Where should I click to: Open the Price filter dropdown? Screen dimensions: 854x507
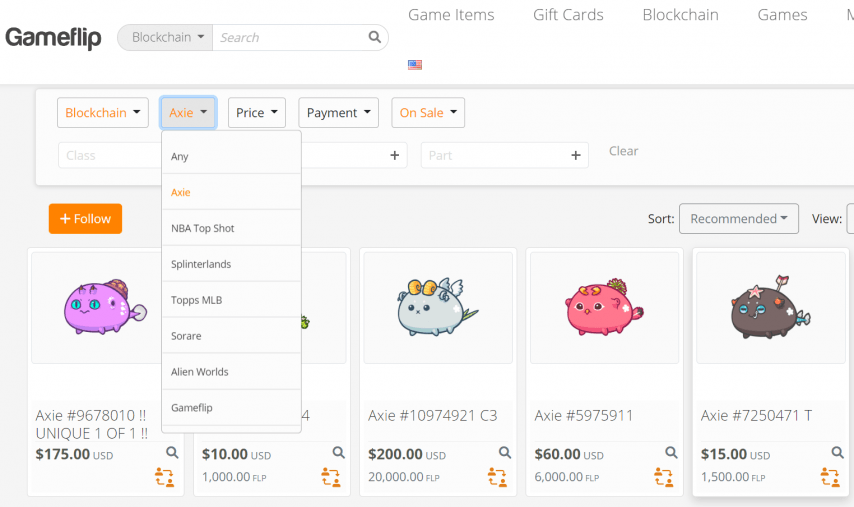click(257, 113)
